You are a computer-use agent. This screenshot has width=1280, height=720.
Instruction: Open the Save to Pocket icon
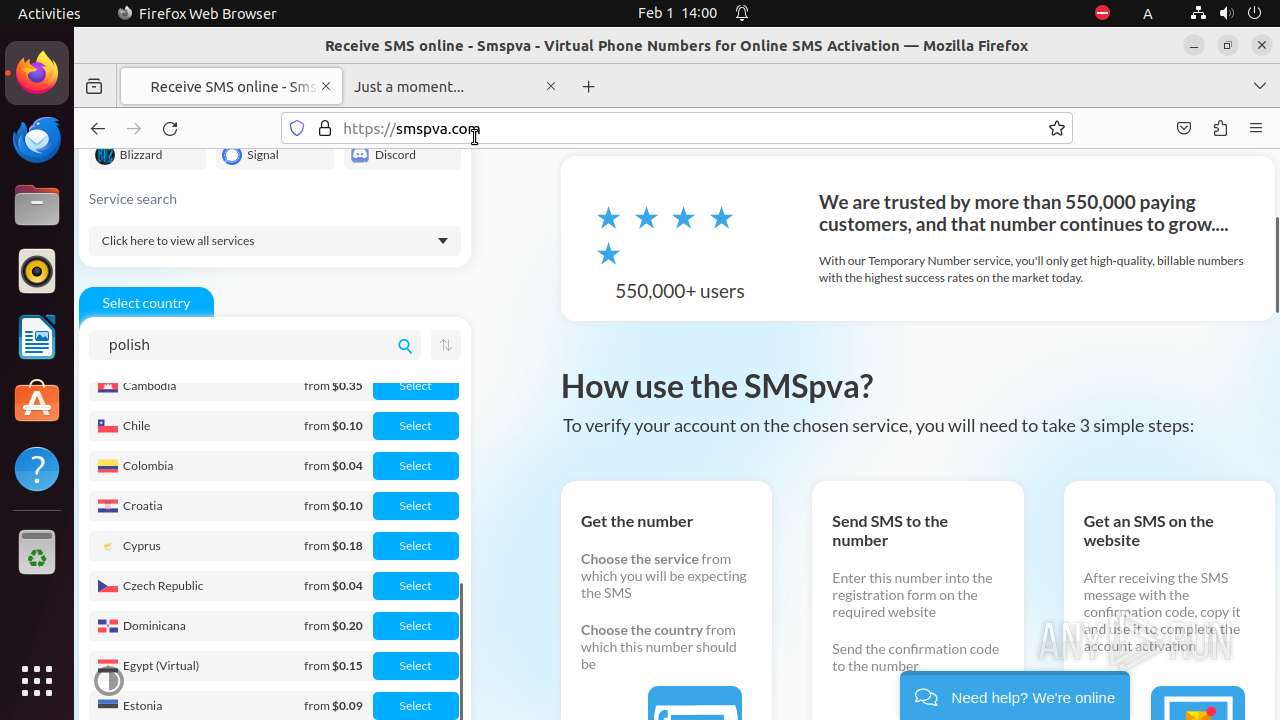click(x=1184, y=128)
